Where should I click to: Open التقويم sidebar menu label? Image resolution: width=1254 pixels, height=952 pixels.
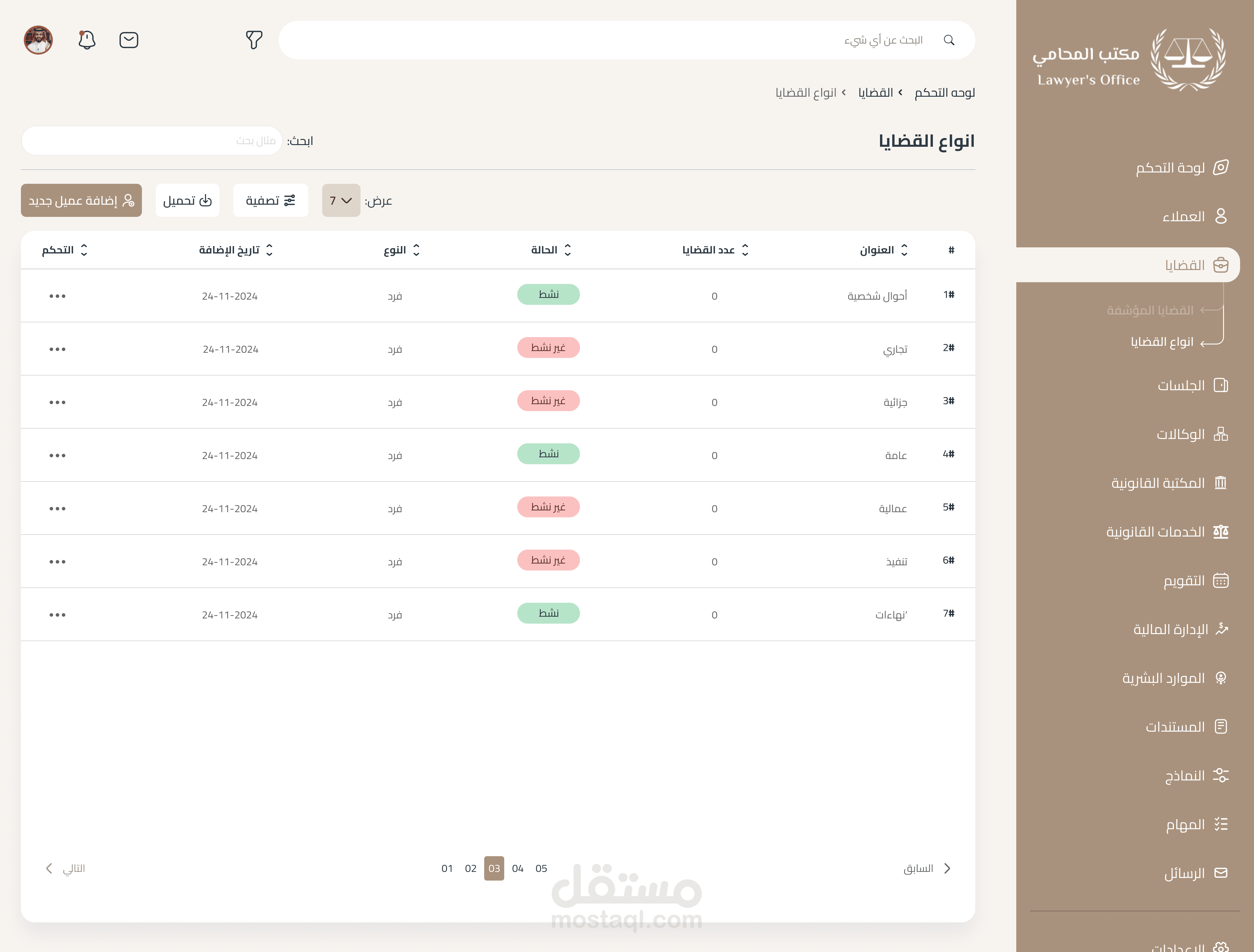coord(1184,581)
